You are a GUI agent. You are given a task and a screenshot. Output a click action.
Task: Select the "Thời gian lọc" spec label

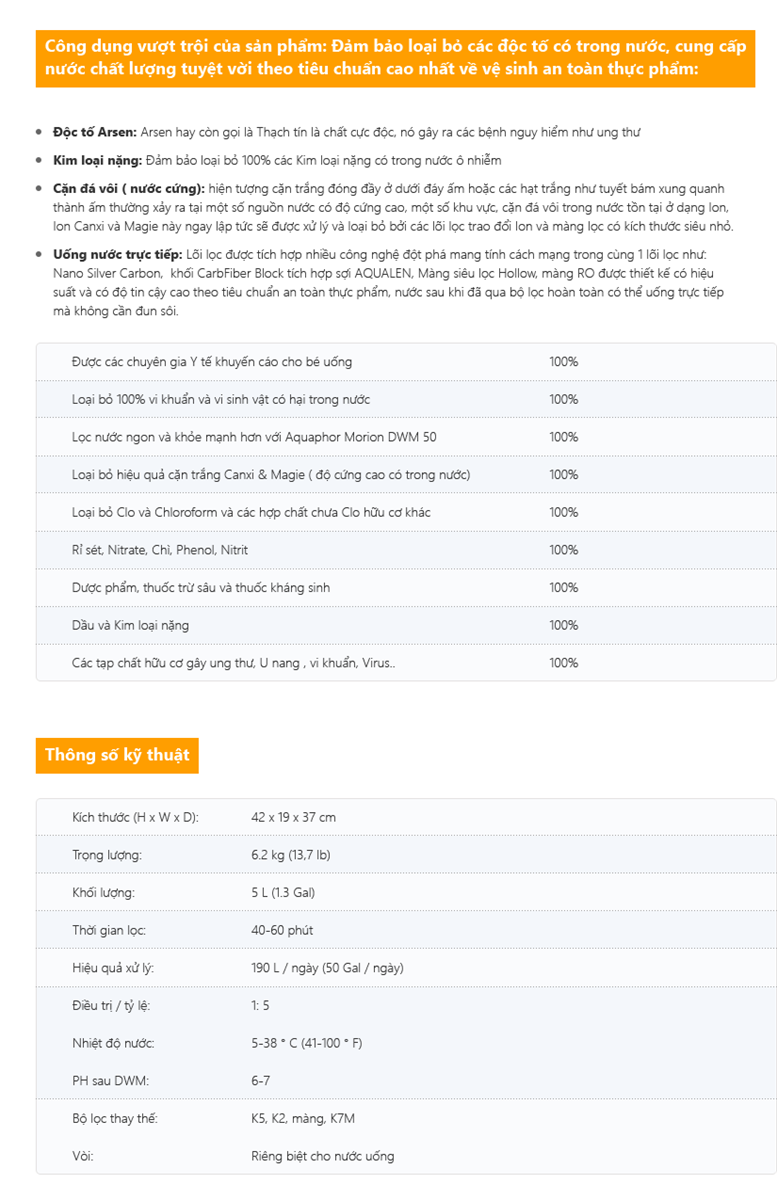pyautogui.click(x=109, y=930)
